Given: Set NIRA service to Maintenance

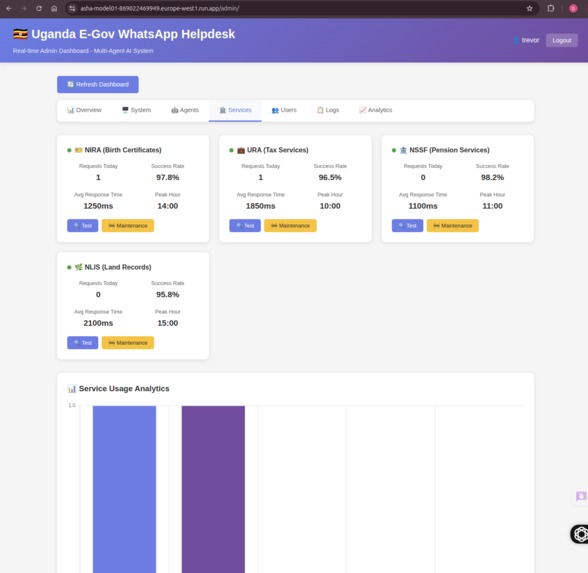Looking at the screenshot, I should pos(128,225).
